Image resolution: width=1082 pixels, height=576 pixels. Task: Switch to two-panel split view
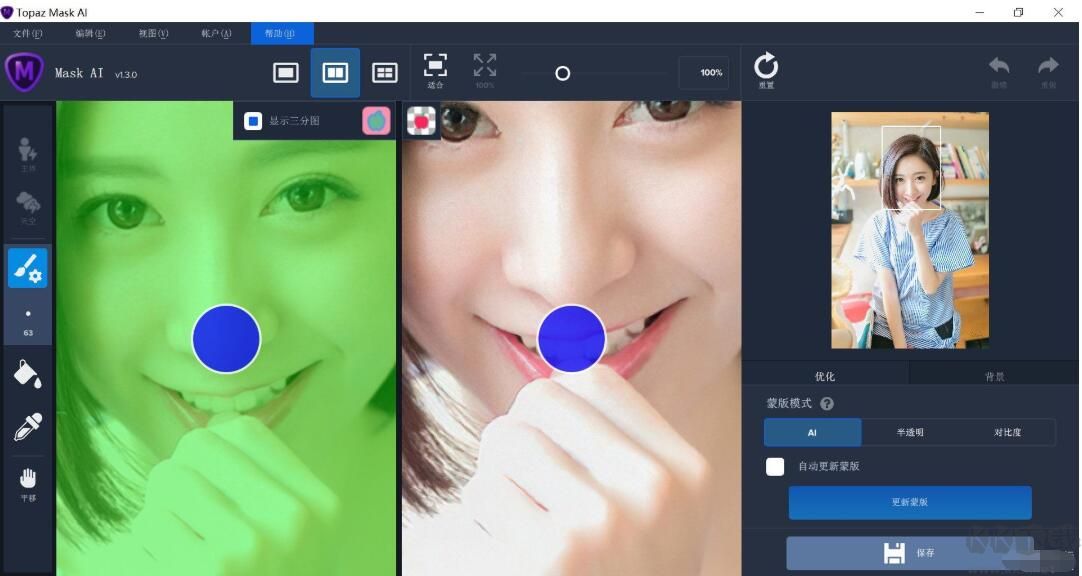335,72
